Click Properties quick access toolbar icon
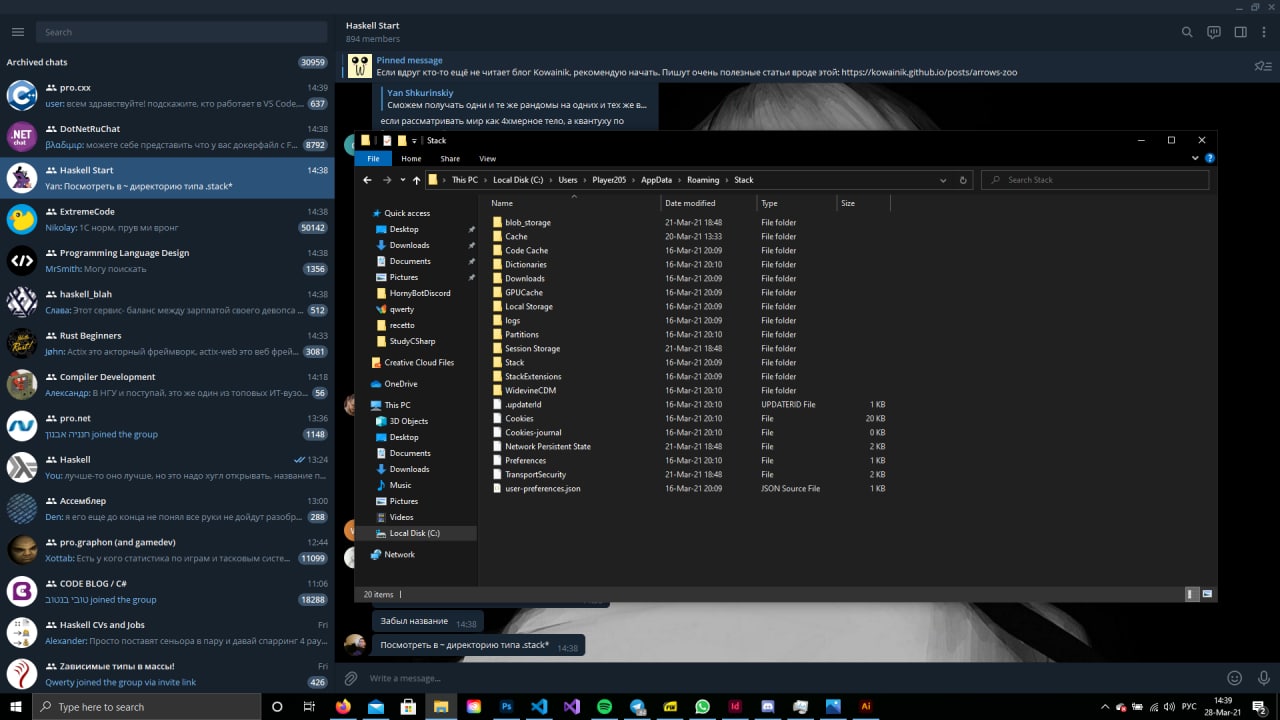This screenshot has height=720, width=1280. 387,140
